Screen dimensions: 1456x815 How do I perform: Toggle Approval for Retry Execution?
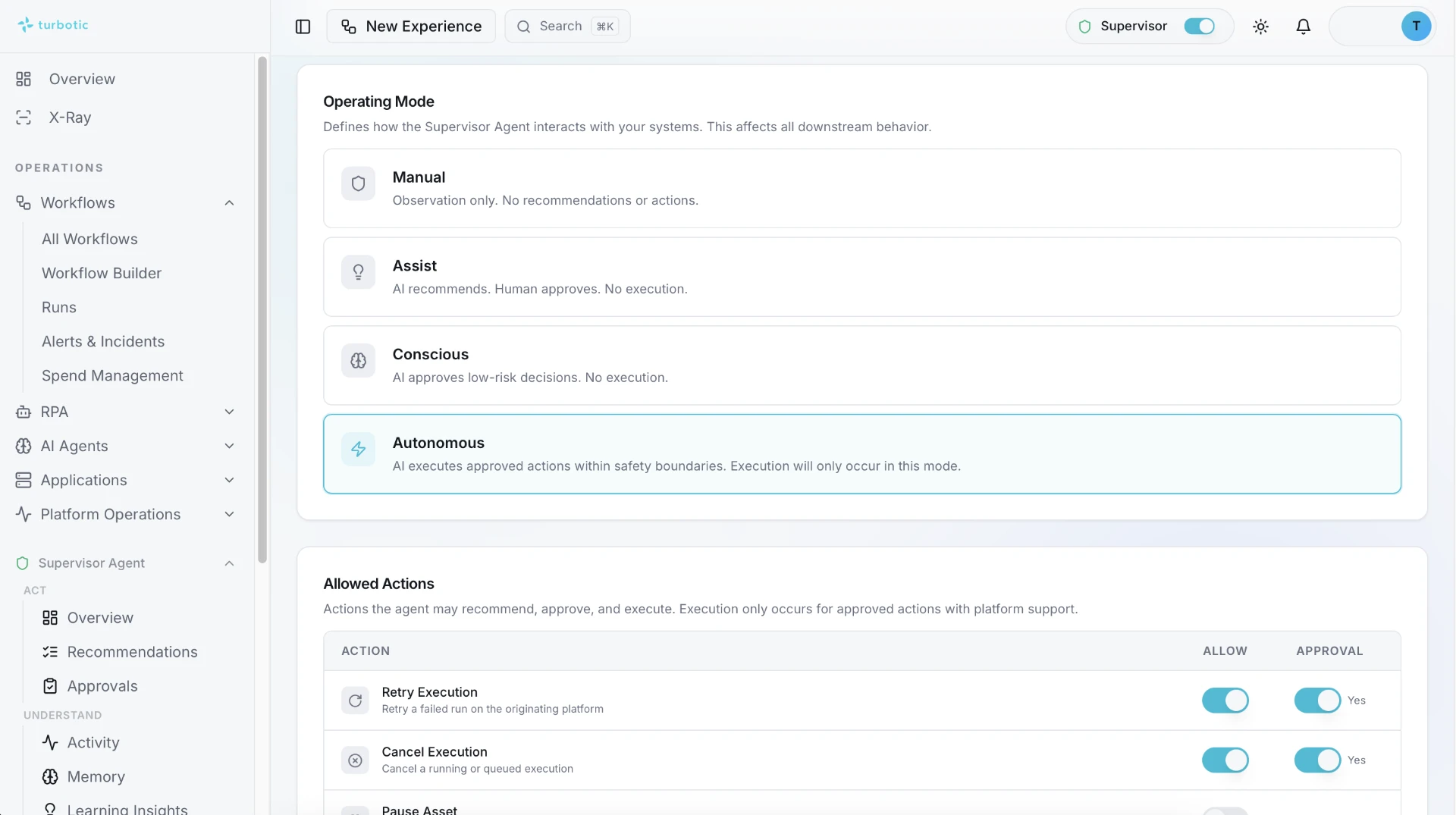click(1317, 701)
